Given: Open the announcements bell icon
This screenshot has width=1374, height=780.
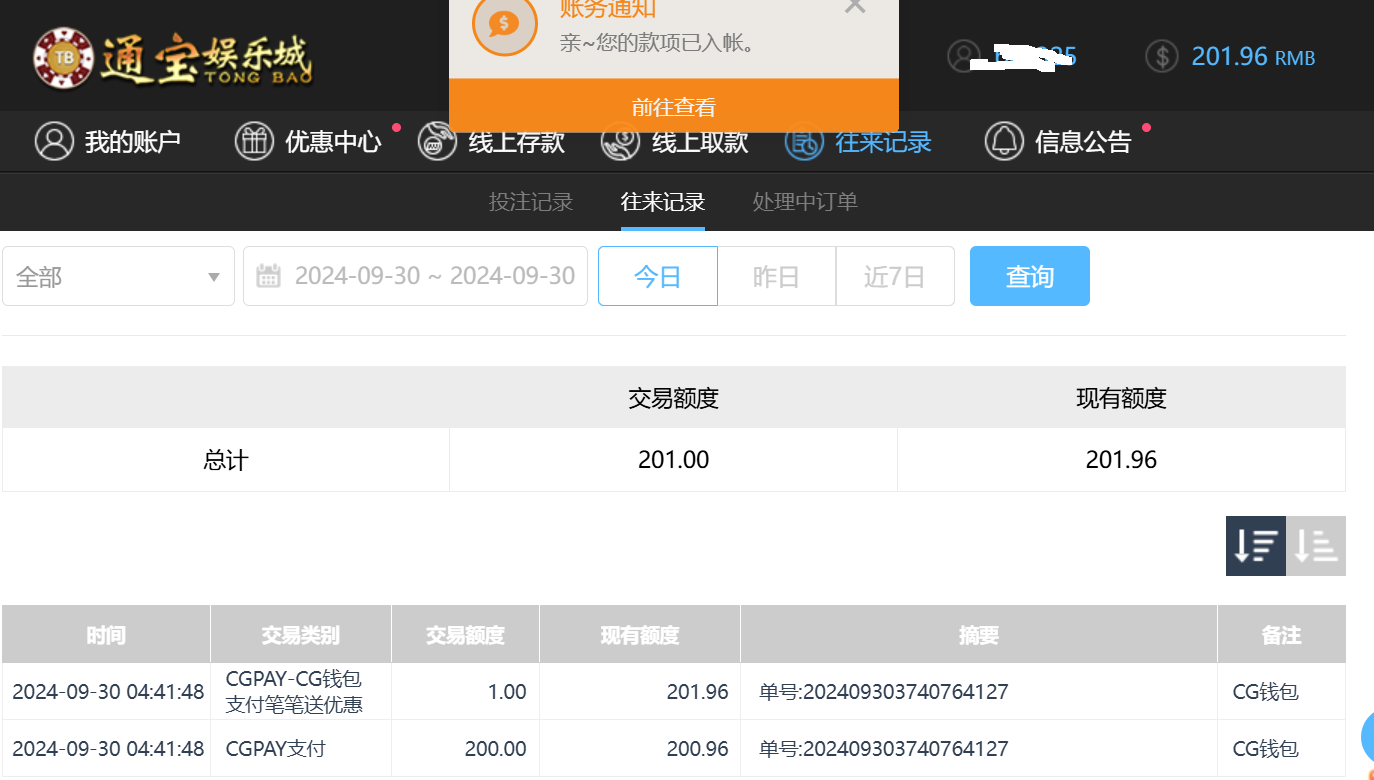Looking at the screenshot, I should (x=1004, y=142).
